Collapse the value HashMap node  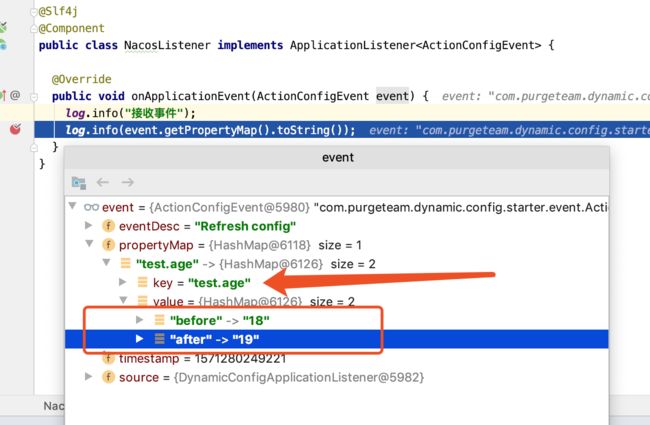click(x=124, y=300)
